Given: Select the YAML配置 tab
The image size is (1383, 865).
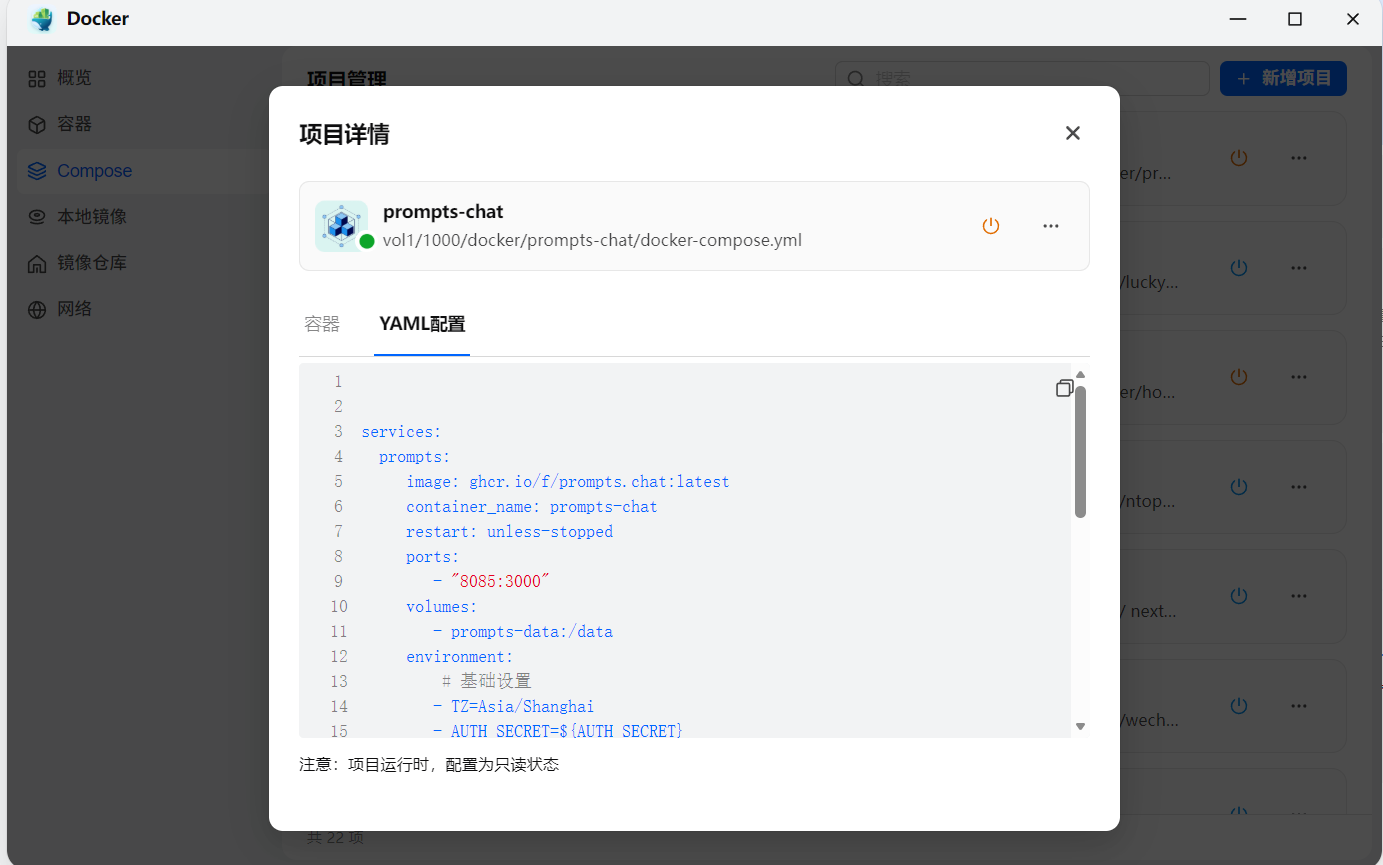Looking at the screenshot, I should [422, 324].
